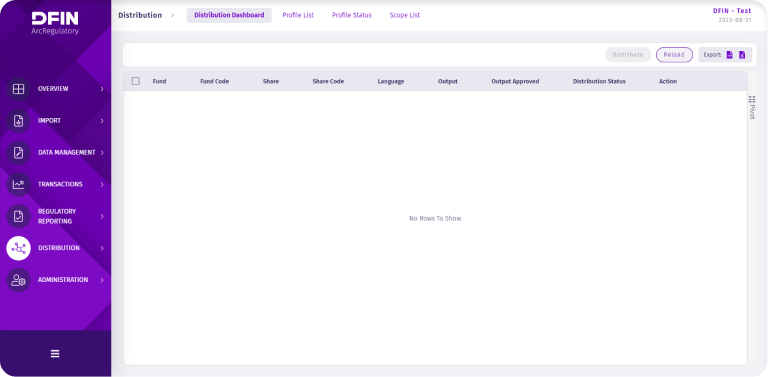Click the Language column header
768x377 pixels.
[391, 81]
